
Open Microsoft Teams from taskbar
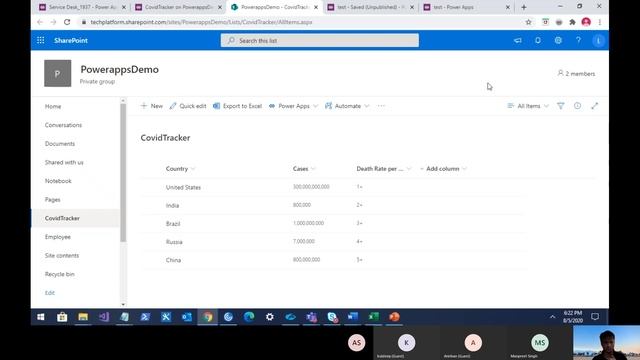[311, 317]
